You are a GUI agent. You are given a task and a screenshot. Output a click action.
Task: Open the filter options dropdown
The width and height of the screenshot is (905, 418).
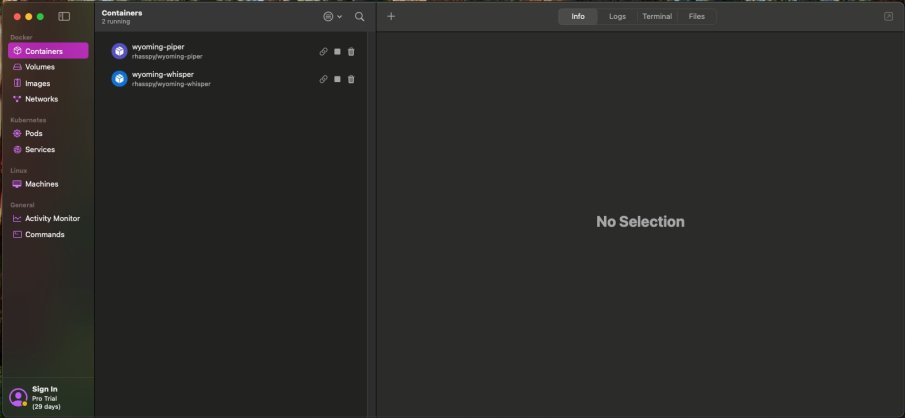point(332,17)
